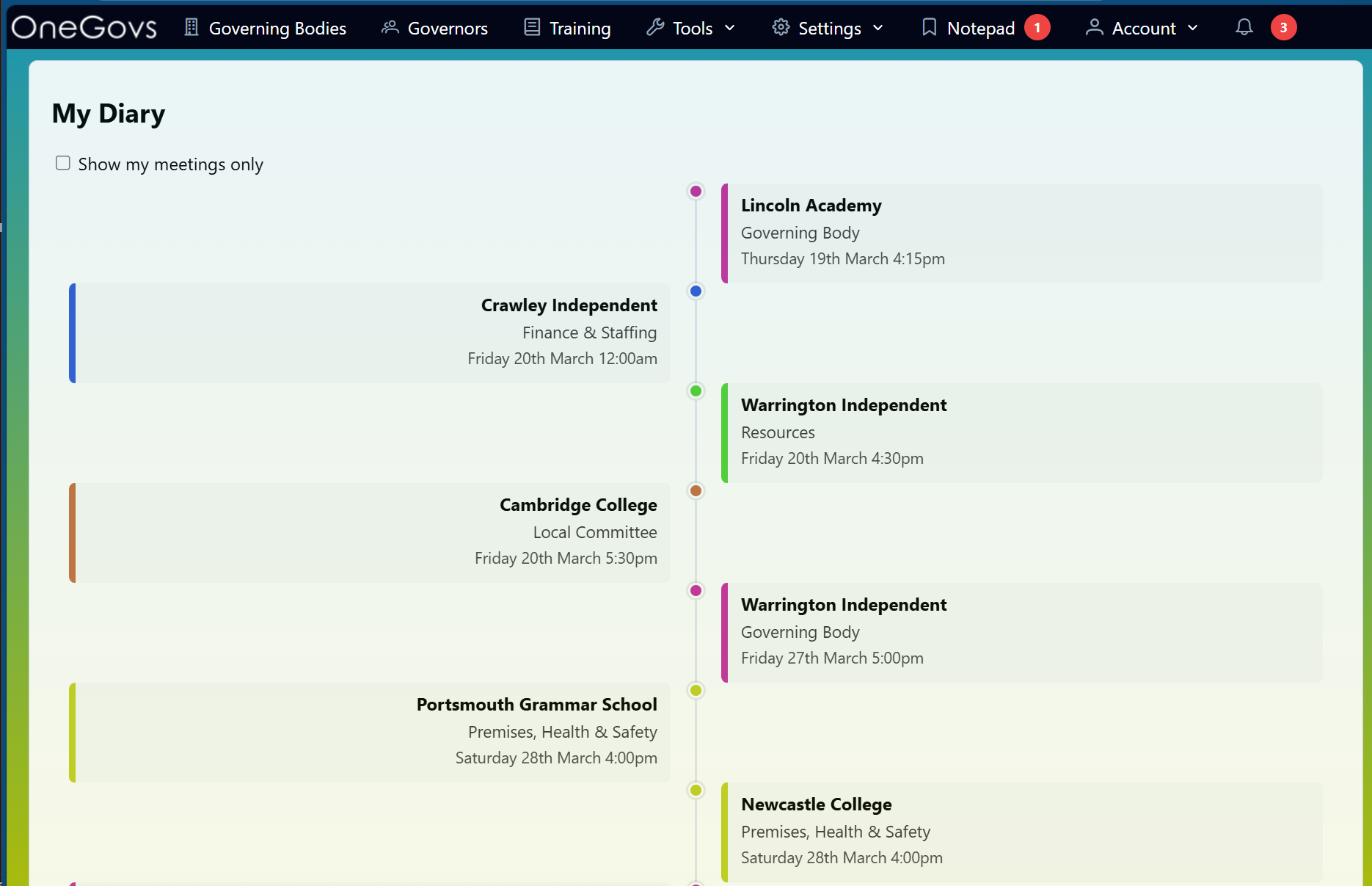
Task: Click the red Notepad count badge
Action: click(x=1037, y=27)
